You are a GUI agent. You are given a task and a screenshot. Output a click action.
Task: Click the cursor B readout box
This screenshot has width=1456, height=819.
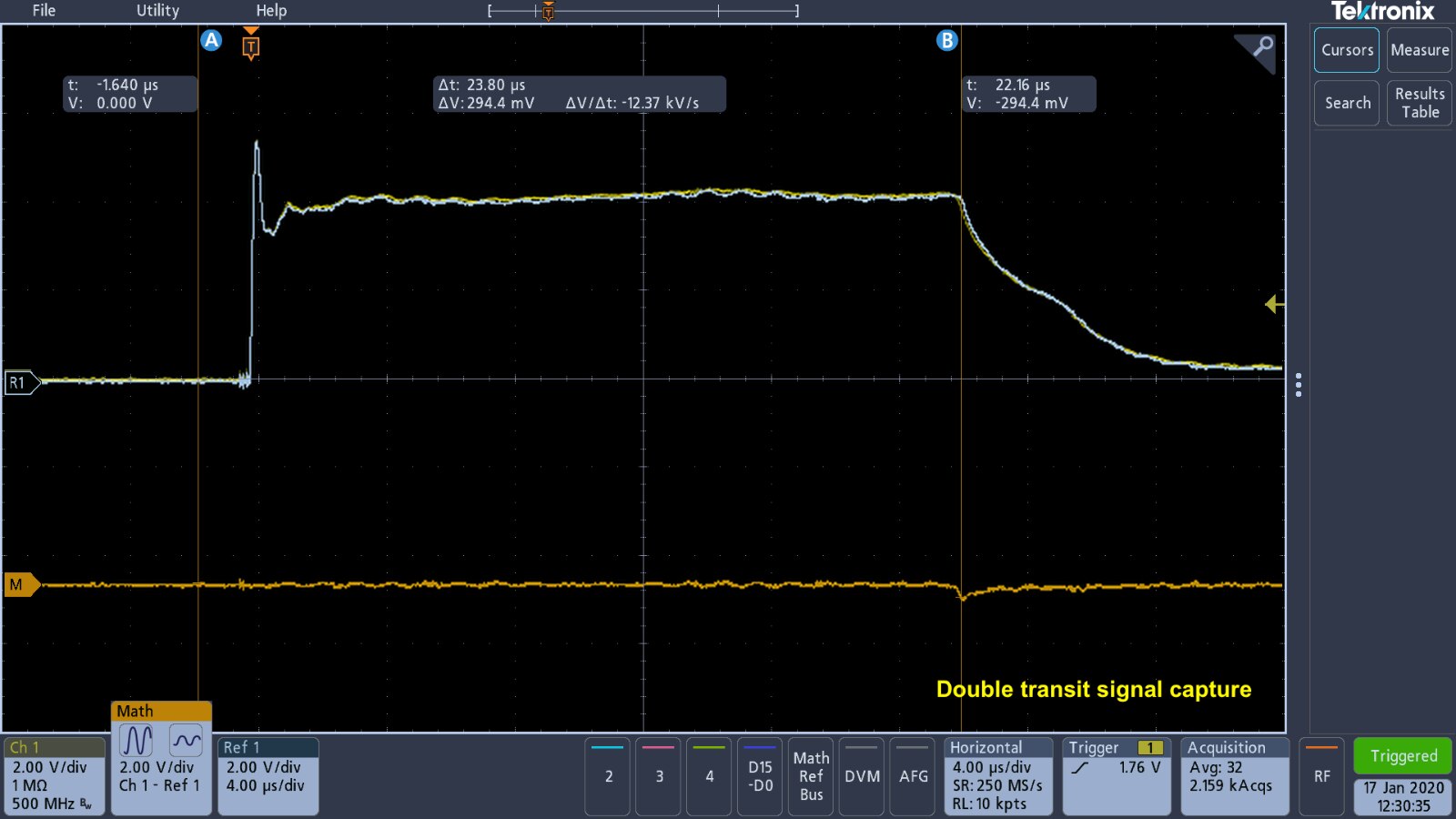coord(1029,94)
